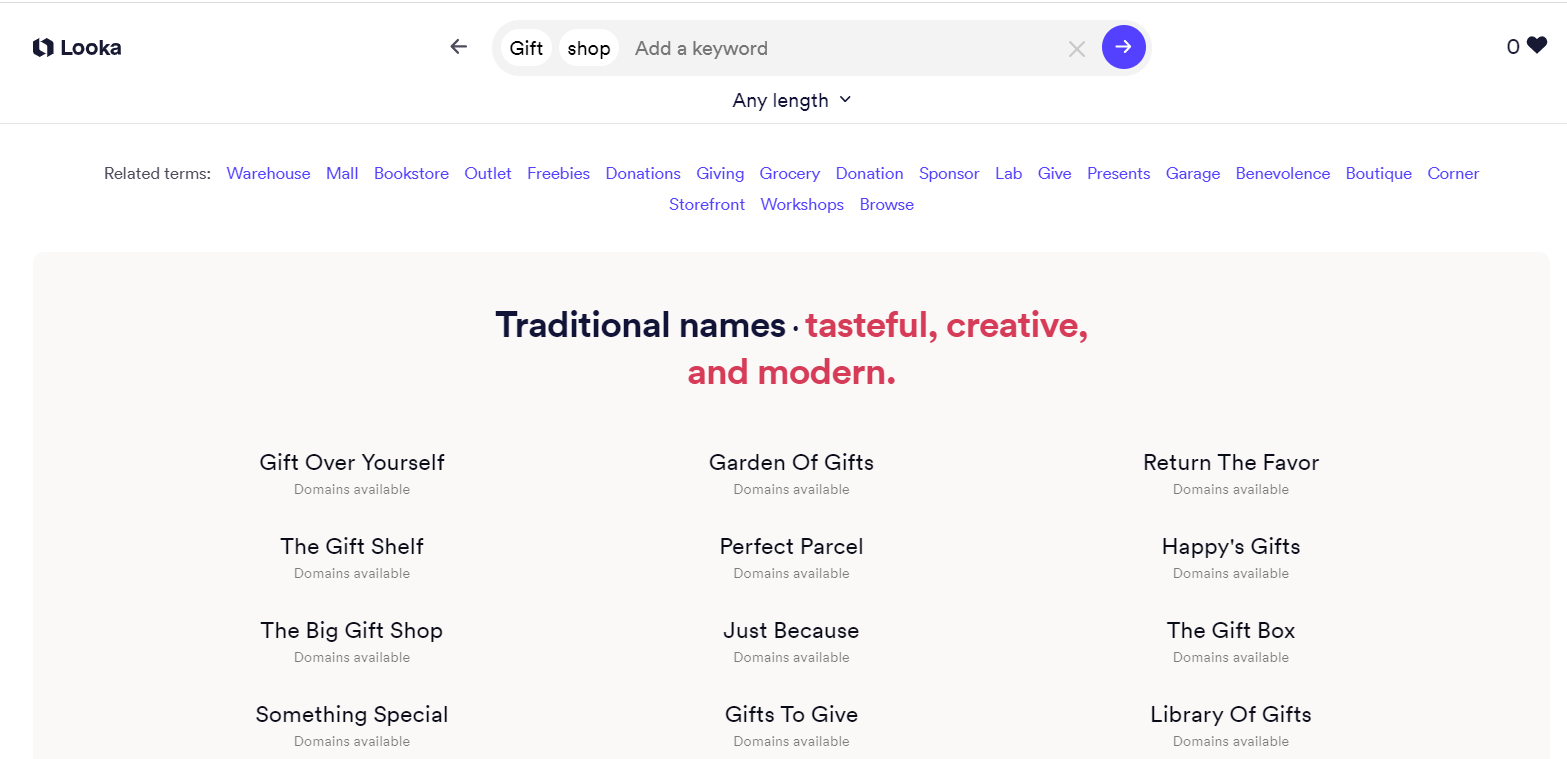
Task: Select related term Corner
Action: click(x=1453, y=173)
